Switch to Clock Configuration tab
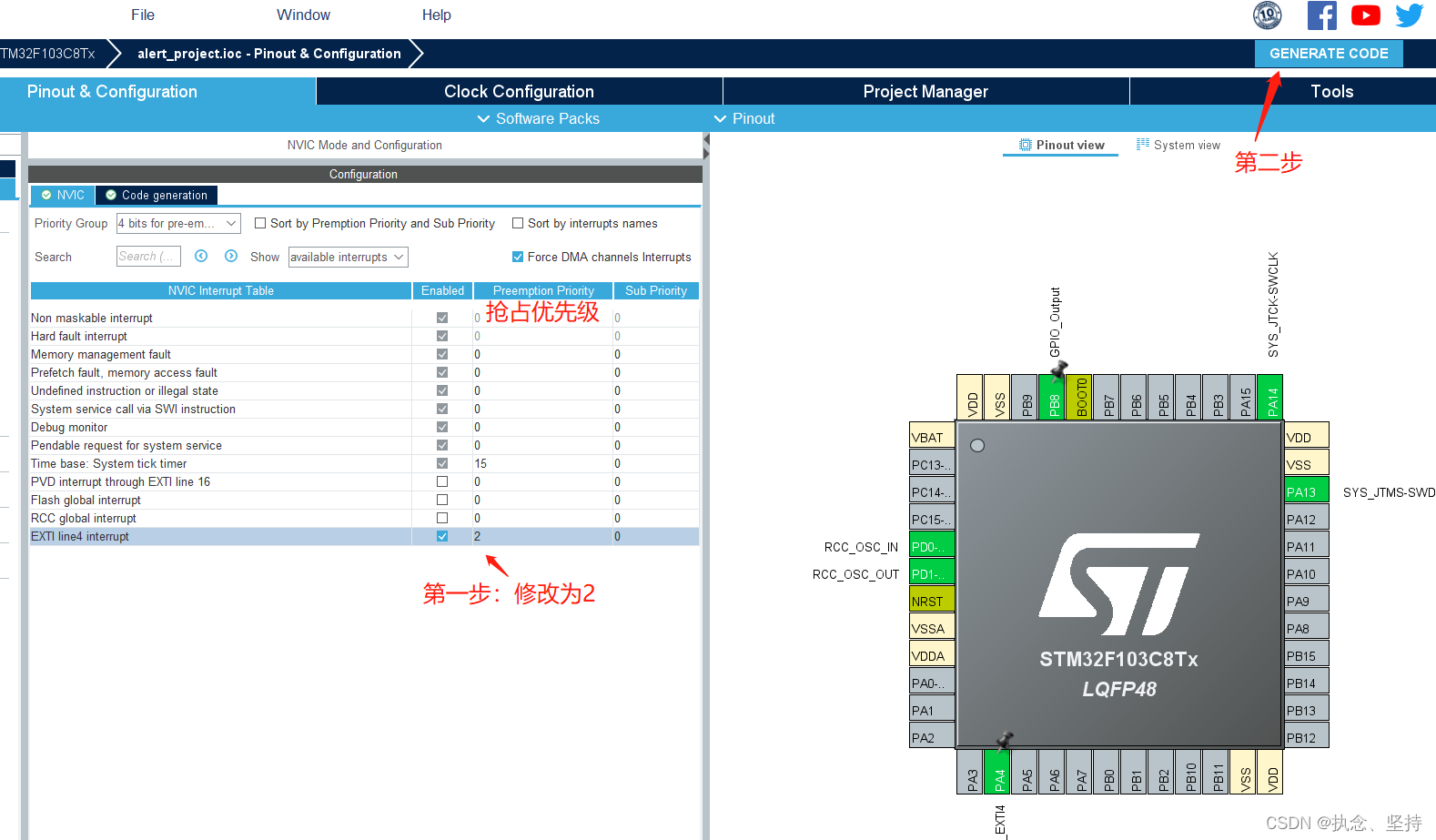 click(519, 91)
